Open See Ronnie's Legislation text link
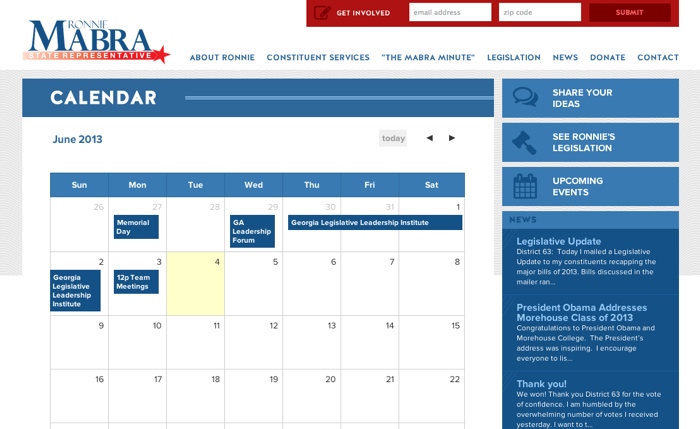This screenshot has height=429, width=700. coord(583,142)
